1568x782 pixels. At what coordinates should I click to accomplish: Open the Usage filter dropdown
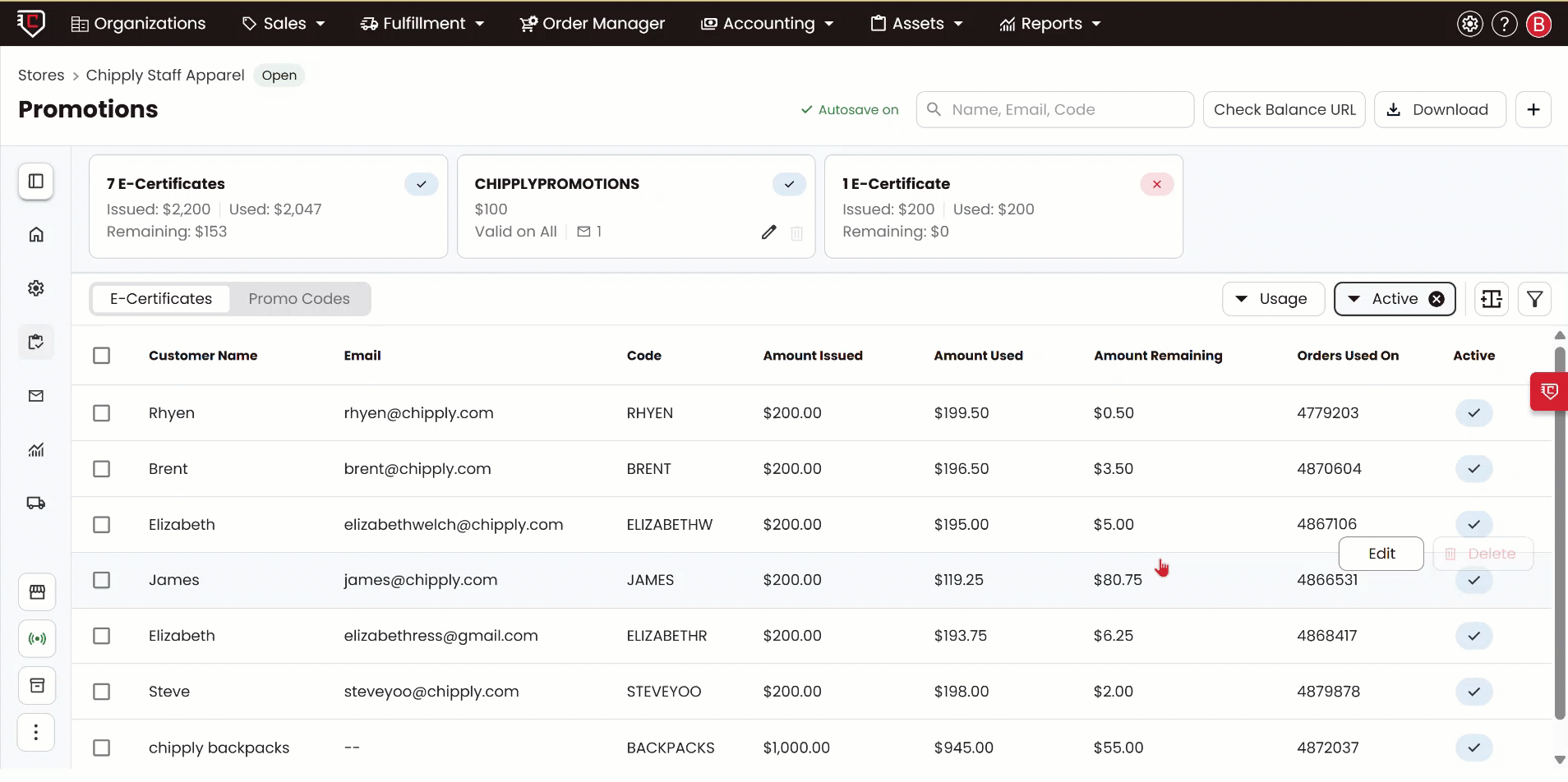coord(1273,299)
